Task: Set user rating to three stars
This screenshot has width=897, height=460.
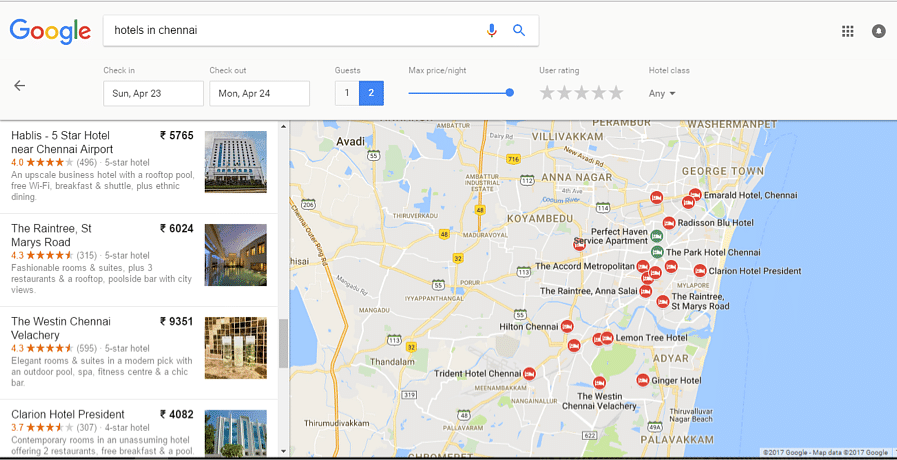Action: click(x=581, y=93)
